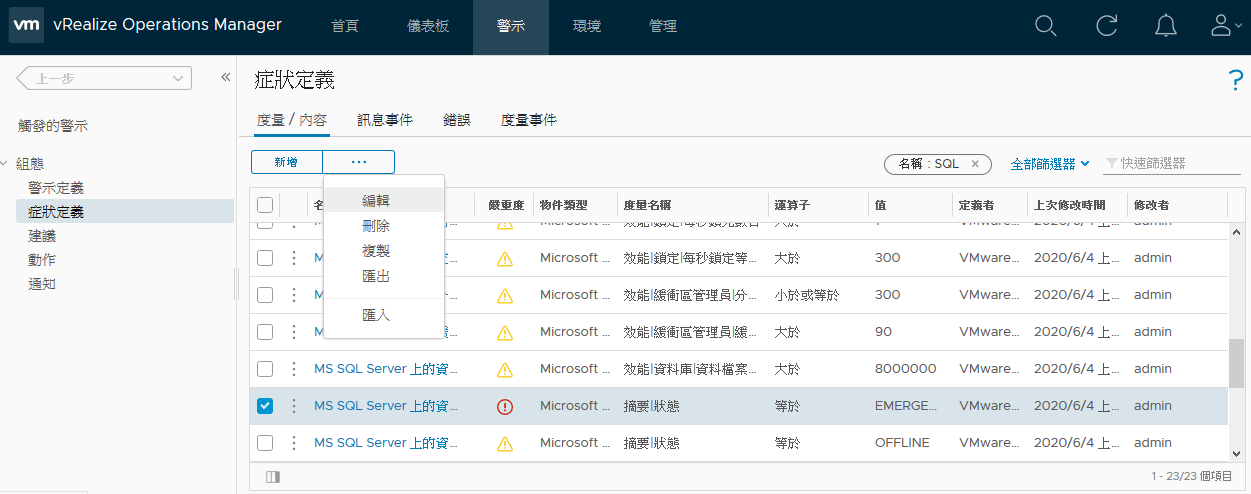Expand the 全部篩選器 dropdown
1251x494 pixels.
[1050, 163]
